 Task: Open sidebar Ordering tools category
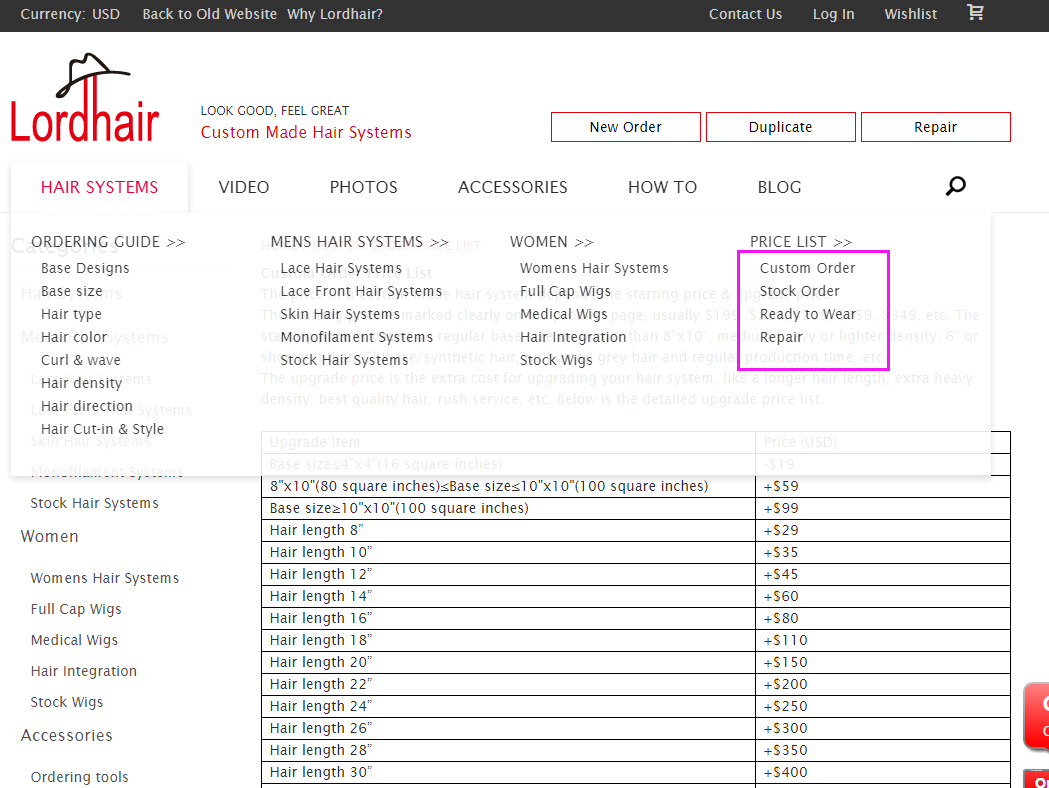(x=79, y=777)
